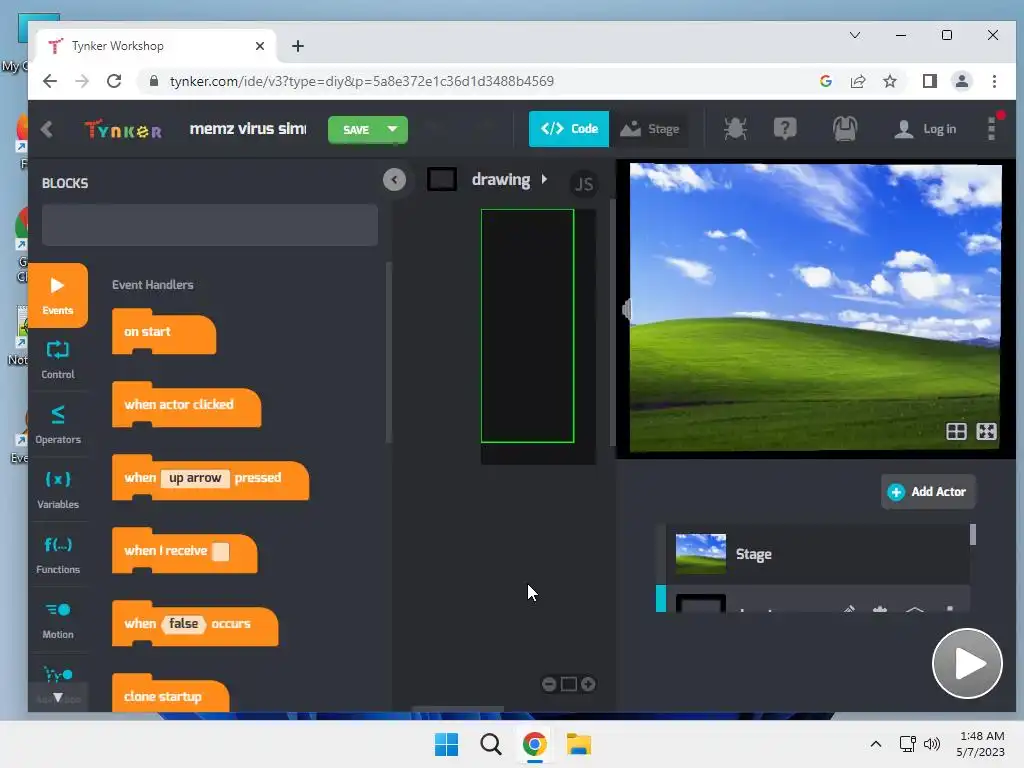
Task: Click the Tynker Workshop browser tab
Action: point(157,46)
